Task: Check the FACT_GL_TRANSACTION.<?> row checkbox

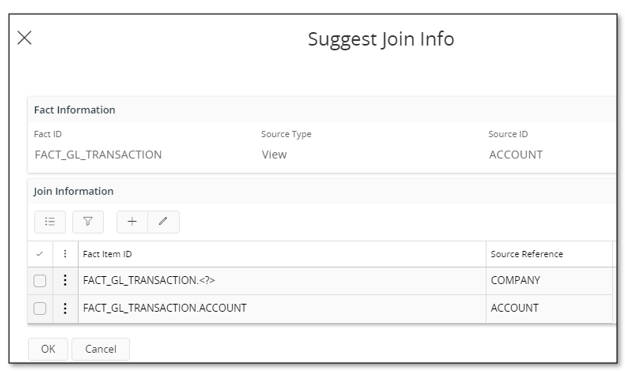Action: (x=39, y=281)
